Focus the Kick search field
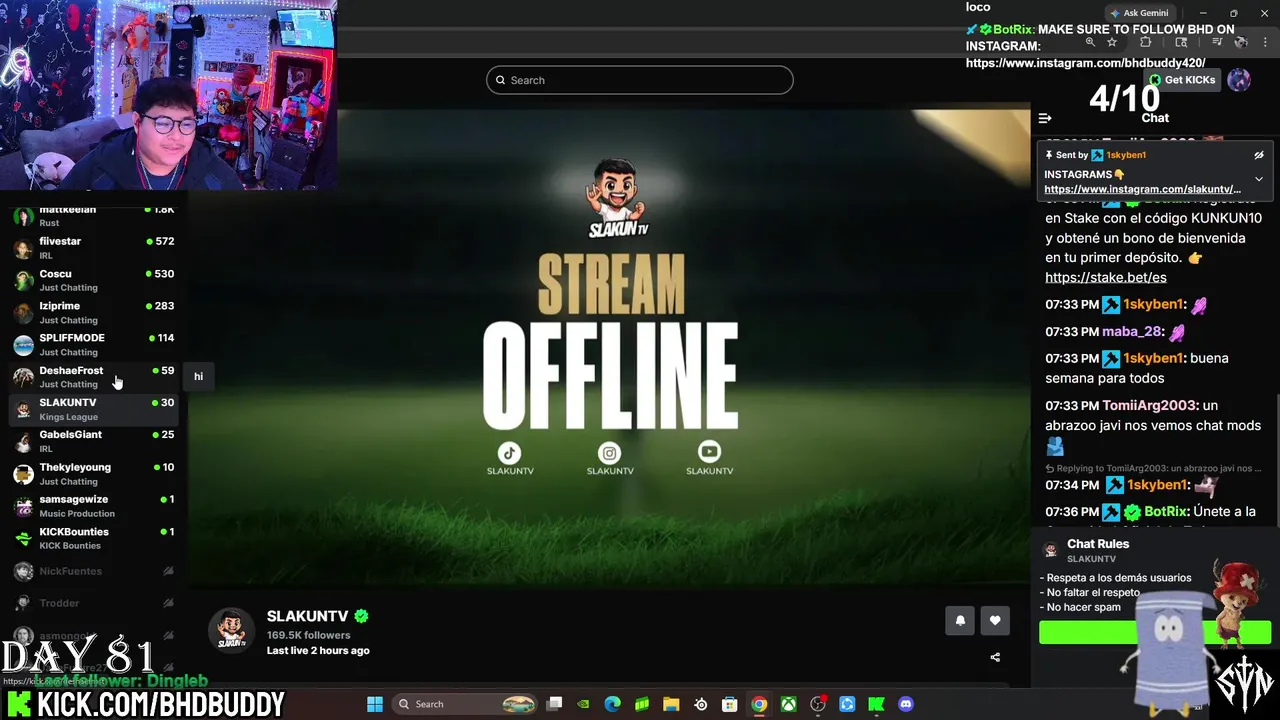The image size is (1280, 720). pyautogui.click(x=640, y=80)
